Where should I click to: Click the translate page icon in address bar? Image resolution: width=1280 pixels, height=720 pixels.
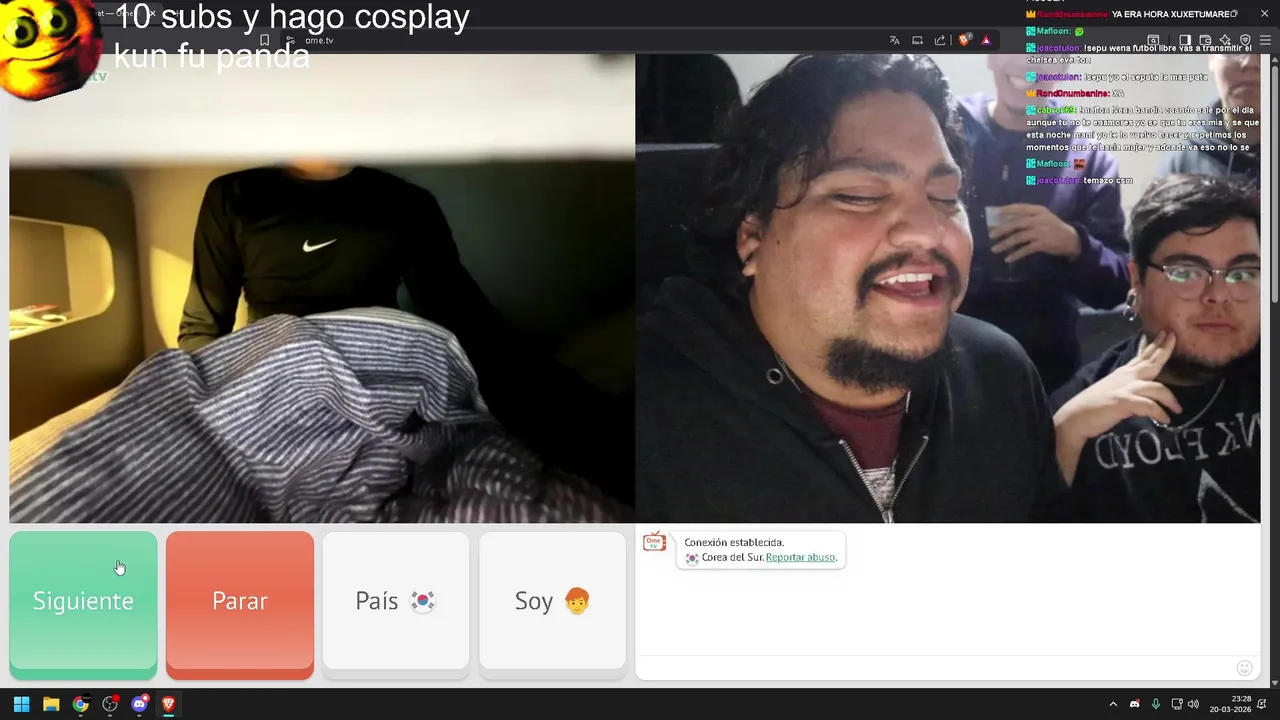pos(895,40)
